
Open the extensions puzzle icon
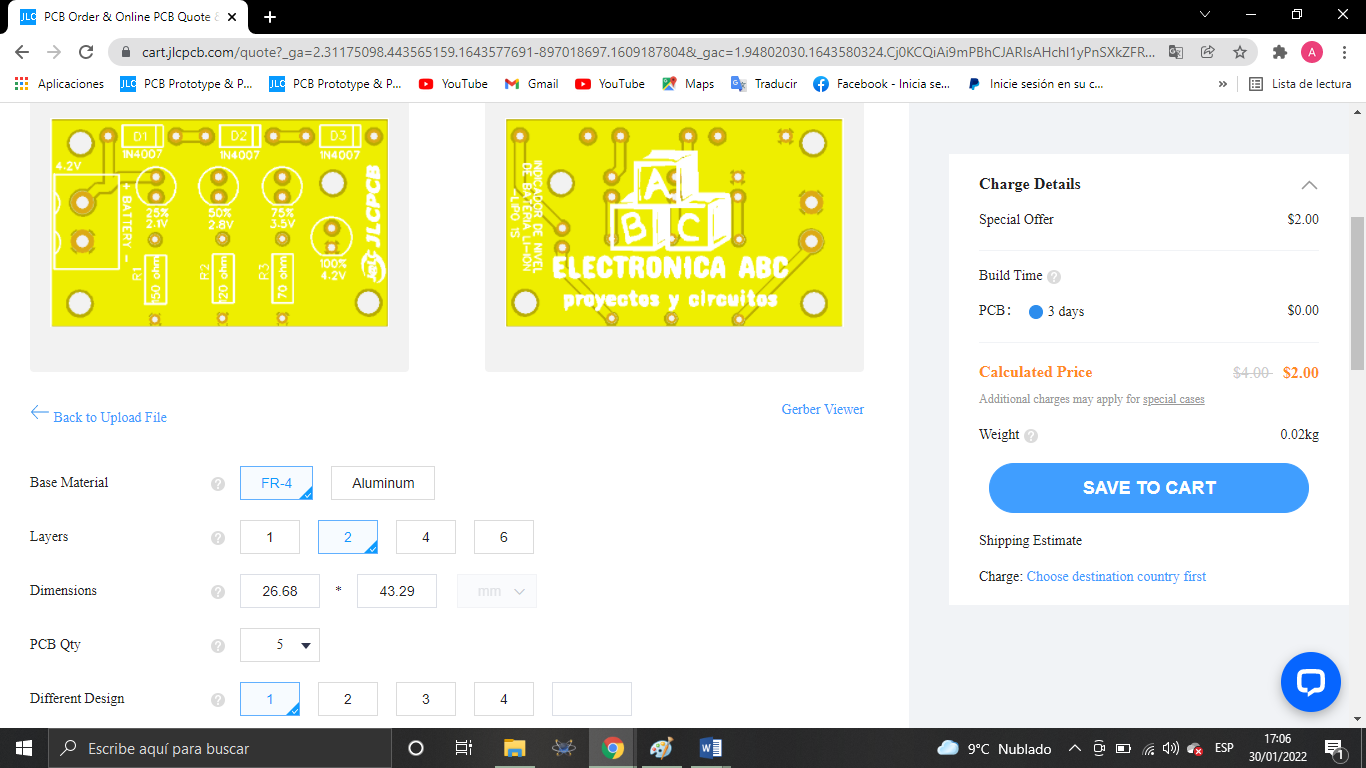pyautogui.click(x=1279, y=52)
